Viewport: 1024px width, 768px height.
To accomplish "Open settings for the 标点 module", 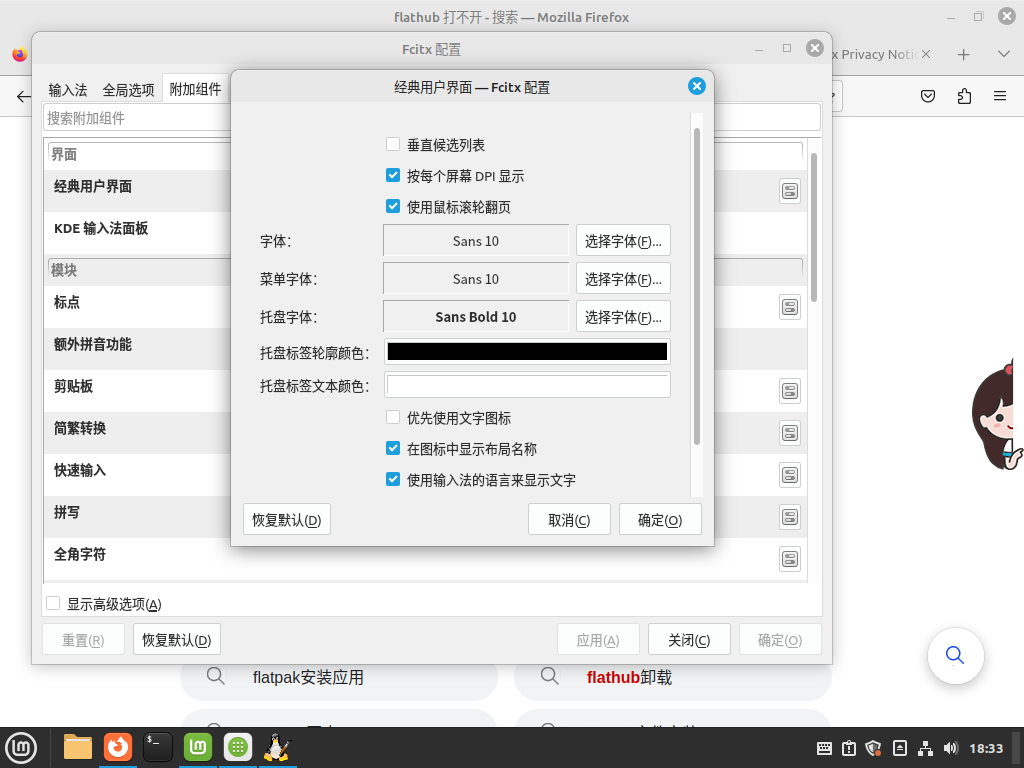I will (x=790, y=307).
